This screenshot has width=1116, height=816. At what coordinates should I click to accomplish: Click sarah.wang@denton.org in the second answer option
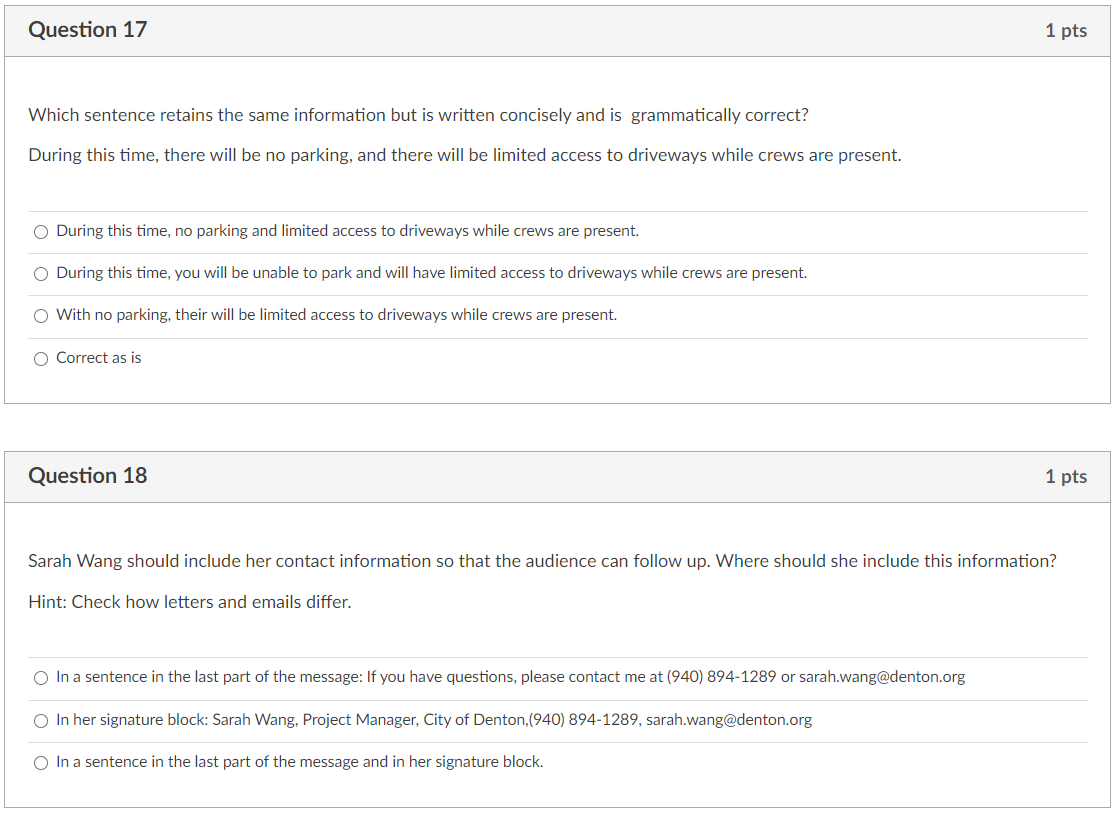pos(730,720)
